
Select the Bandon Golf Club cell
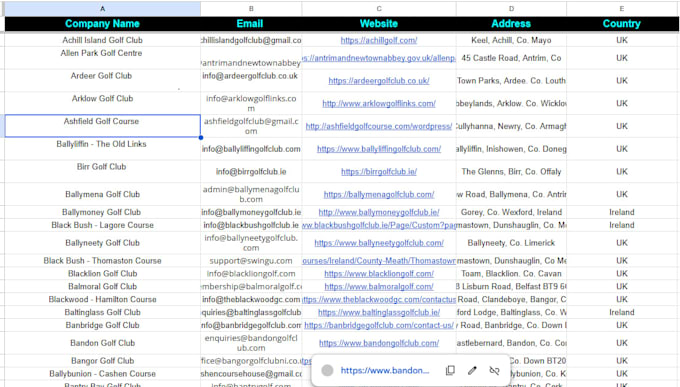point(102,343)
